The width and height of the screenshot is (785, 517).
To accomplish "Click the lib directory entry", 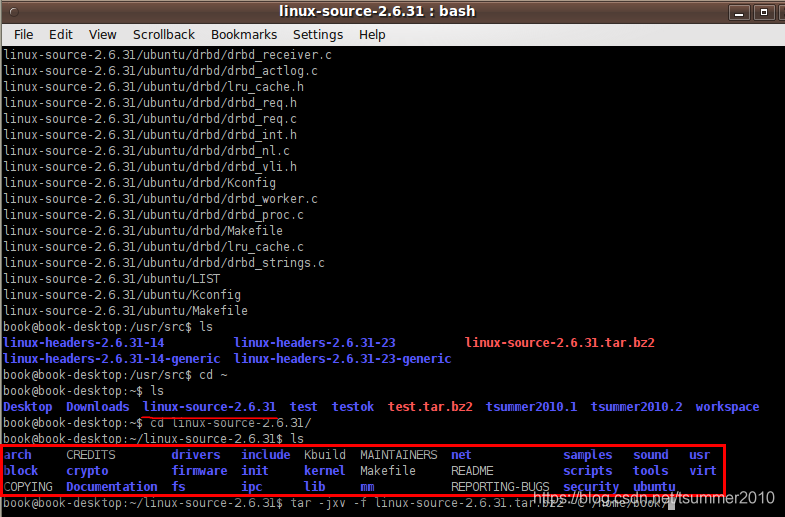I will [x=314, y=487].
